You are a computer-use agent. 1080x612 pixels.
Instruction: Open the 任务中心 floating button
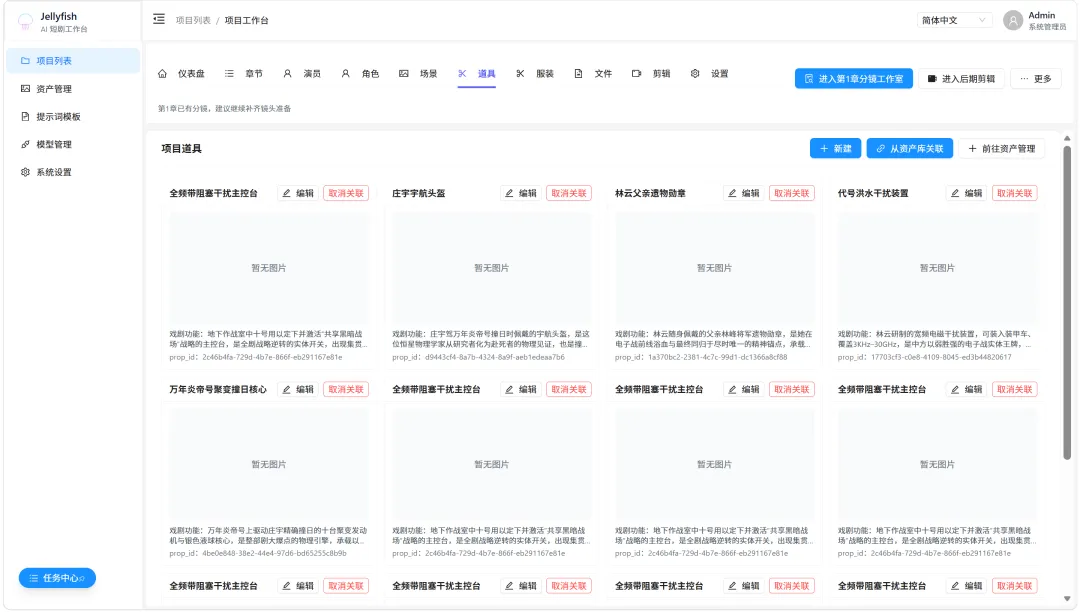(57, 578)
